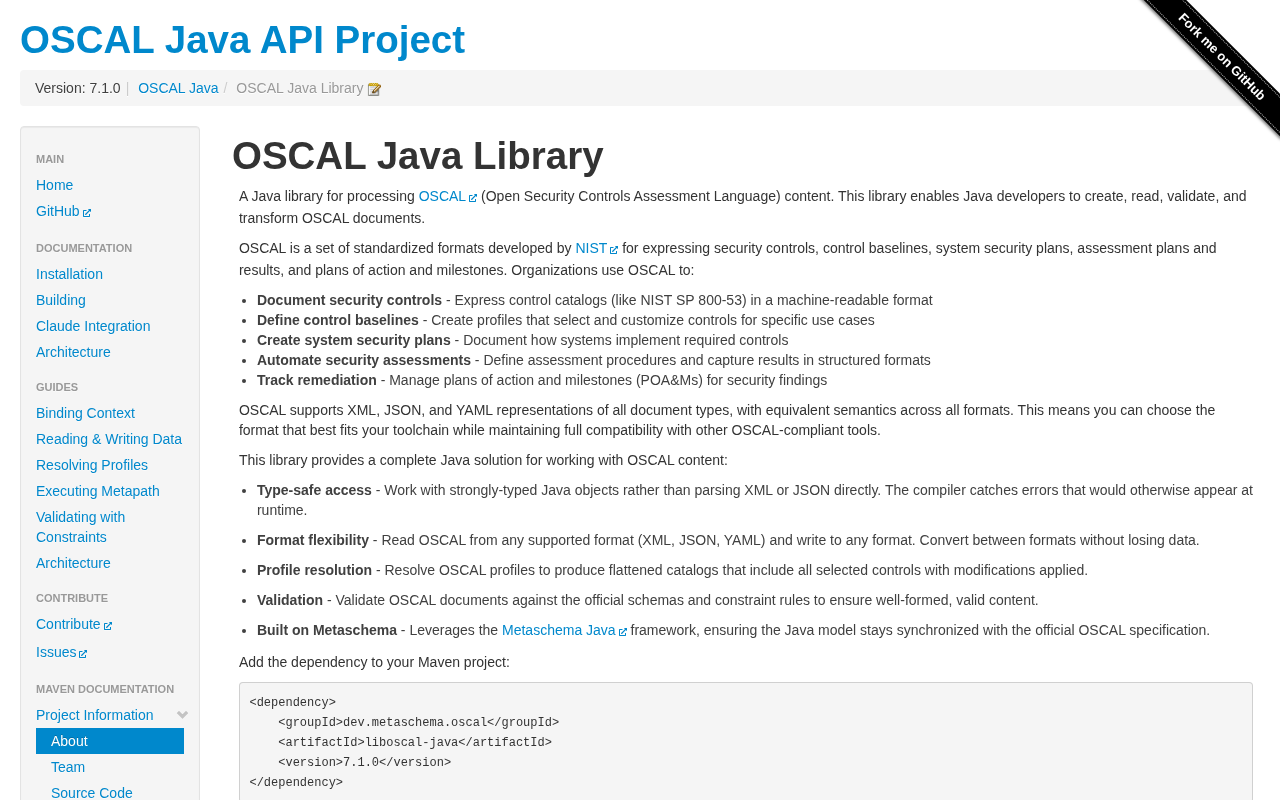Select the About sidebar item
Viewport: 1280px width, 800px height.
[x=69, y=741]
